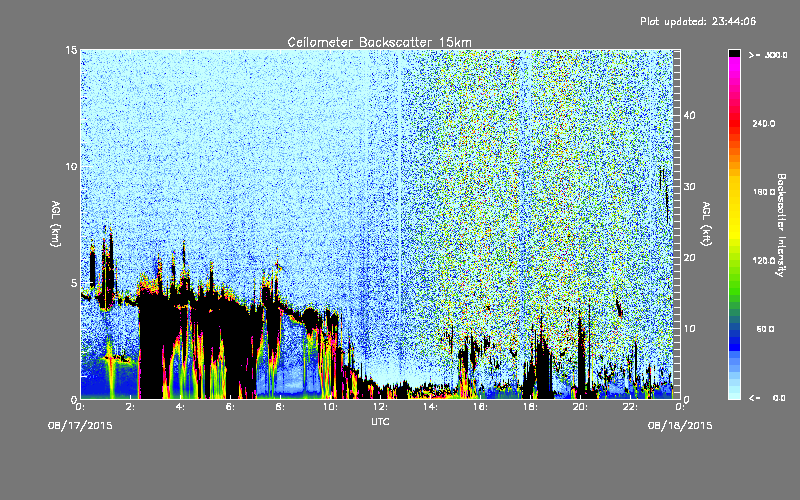This screenshot has width=800, height=500.
Task: Click the '20' kft tick on right axis
Action: [x=689, y=258]
